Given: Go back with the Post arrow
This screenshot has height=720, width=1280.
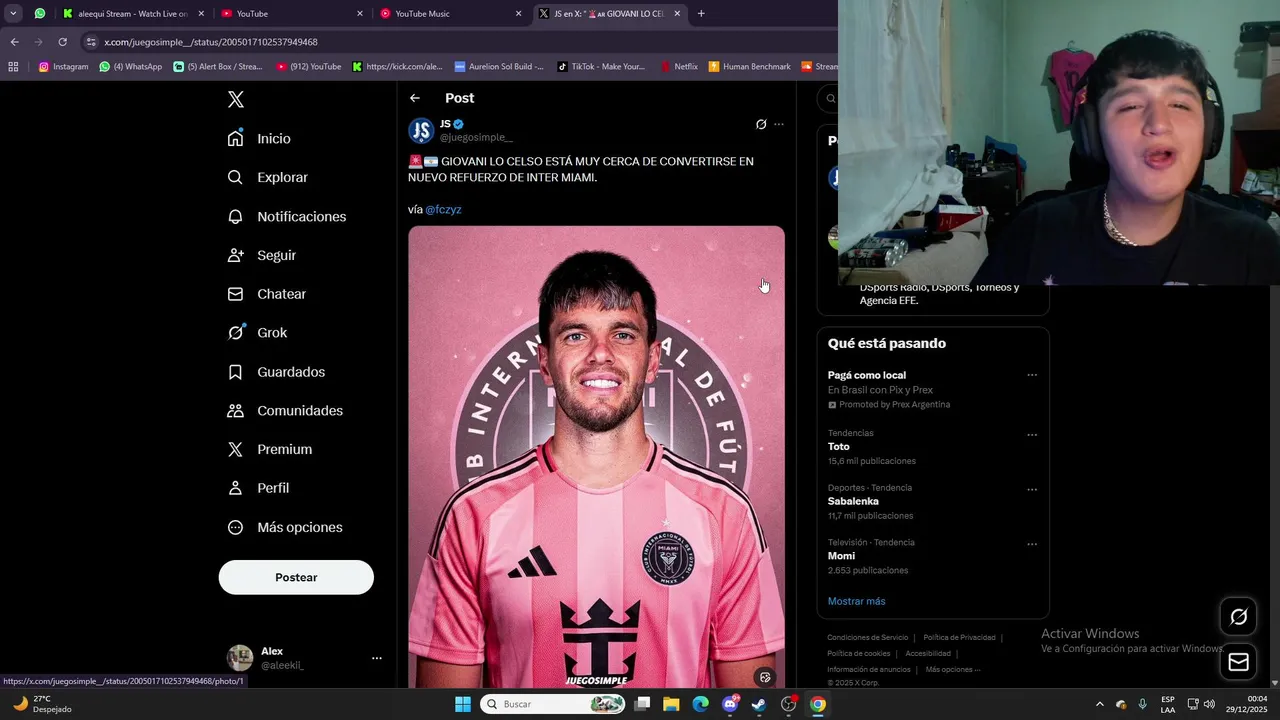Looking at the screenshot, I should 415,98.
